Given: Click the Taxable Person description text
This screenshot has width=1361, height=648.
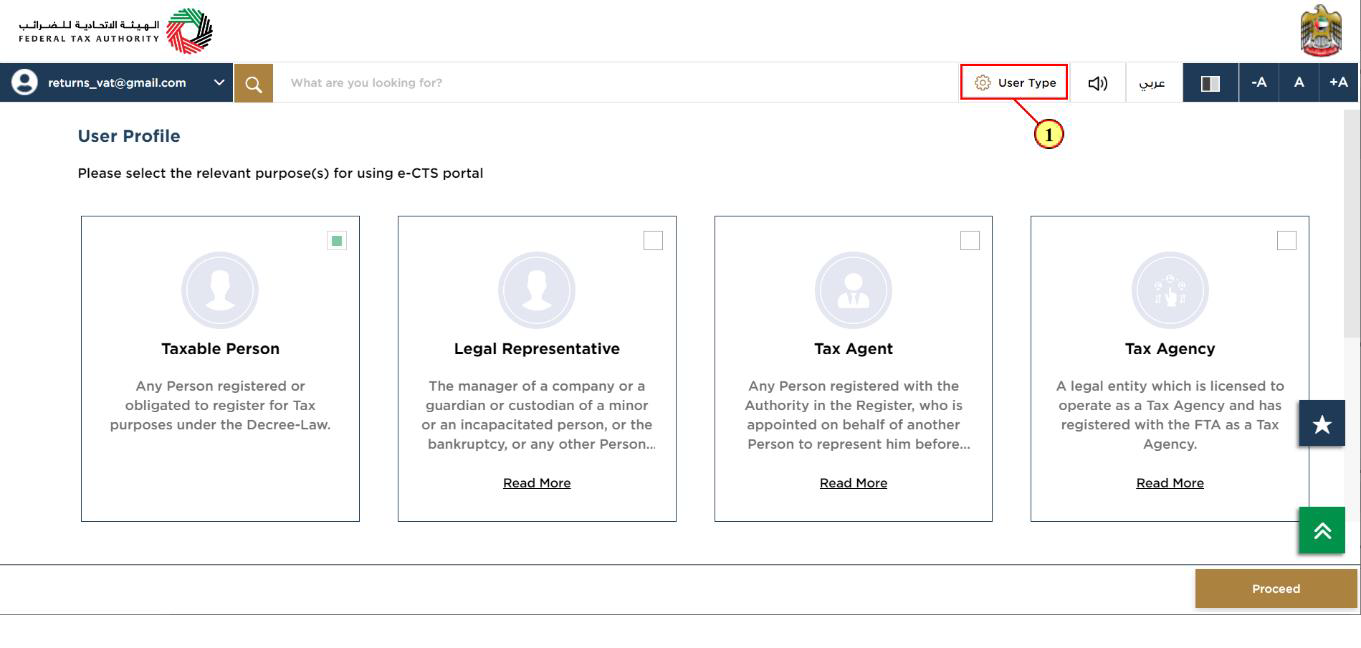Looking at the screenshot, I should pyautogui.click(x=220, y=405).
